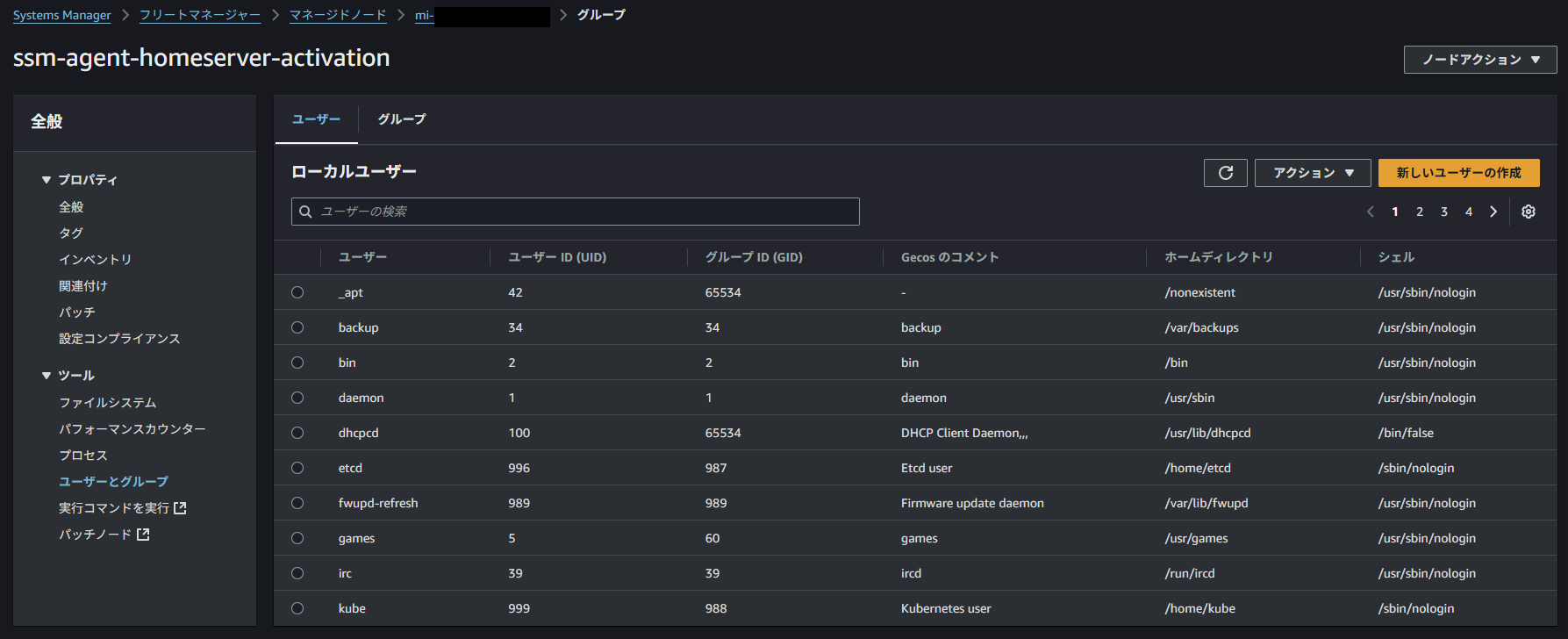Viewport: 1568px width, 639px height.
Task: Go to マネージドノード breadcrumb
Action: [x=338, y=16]
